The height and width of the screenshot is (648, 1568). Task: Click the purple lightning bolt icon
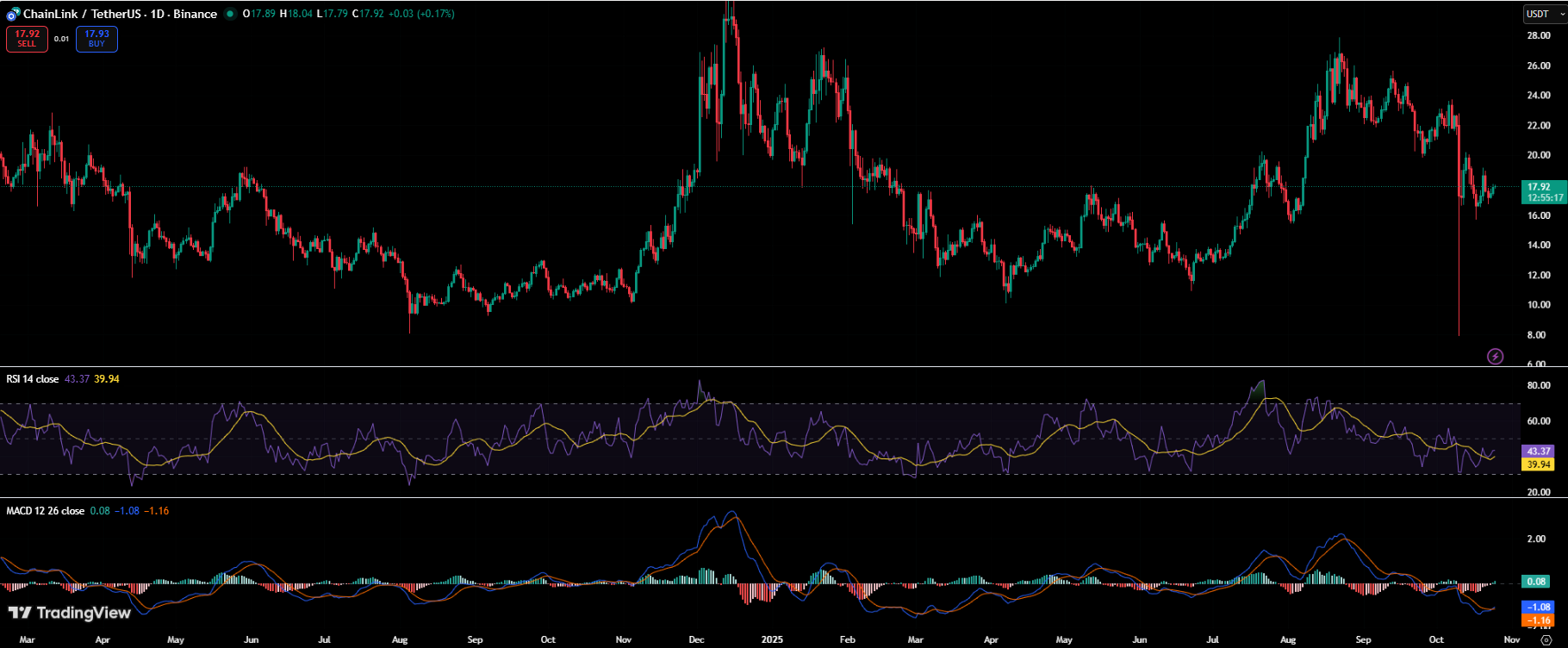pyautogui.click(x=1496, y=356)
